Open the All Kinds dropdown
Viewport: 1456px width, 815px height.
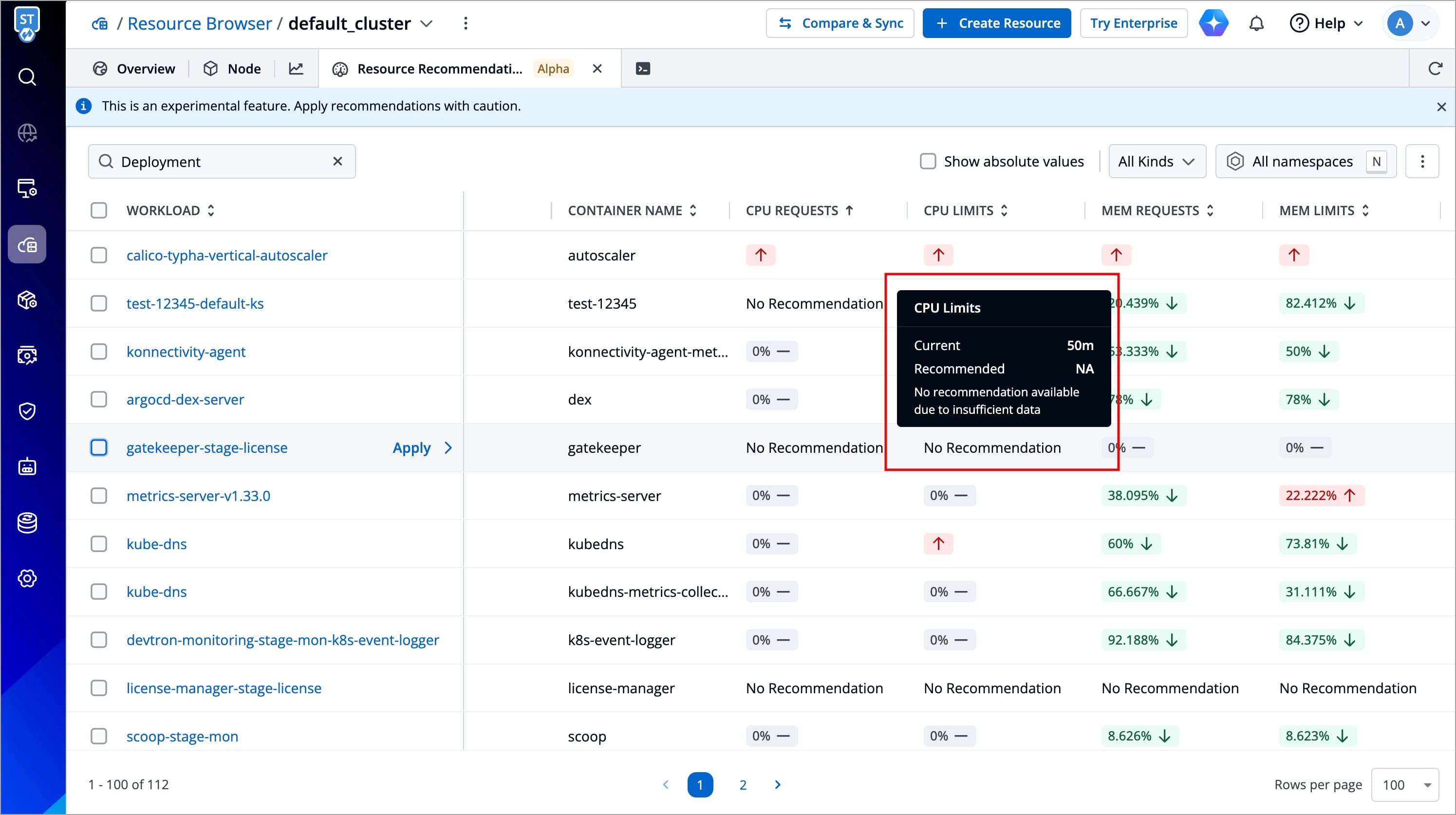1157,162
